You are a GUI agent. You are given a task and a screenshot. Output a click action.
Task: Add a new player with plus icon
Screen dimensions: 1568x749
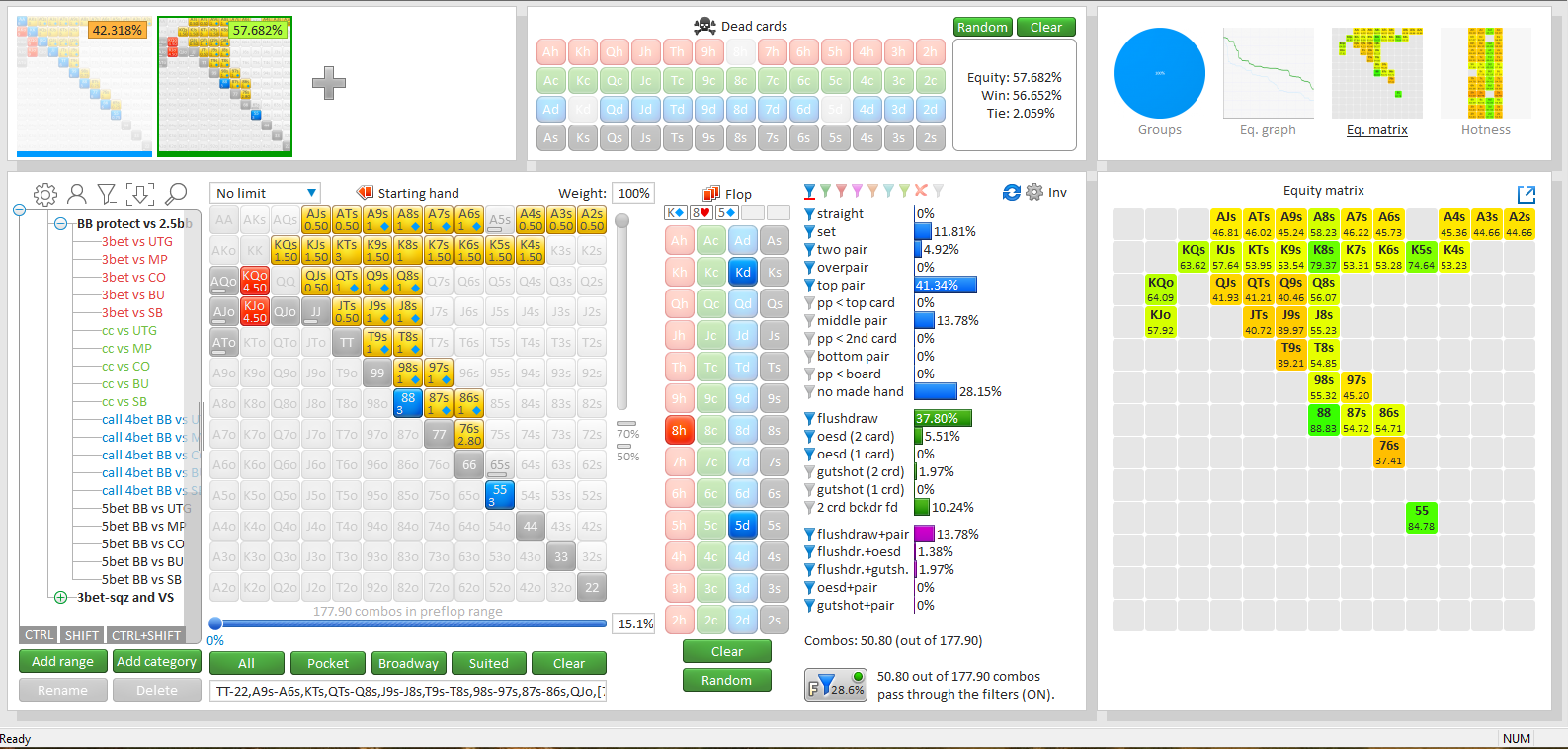329,83
